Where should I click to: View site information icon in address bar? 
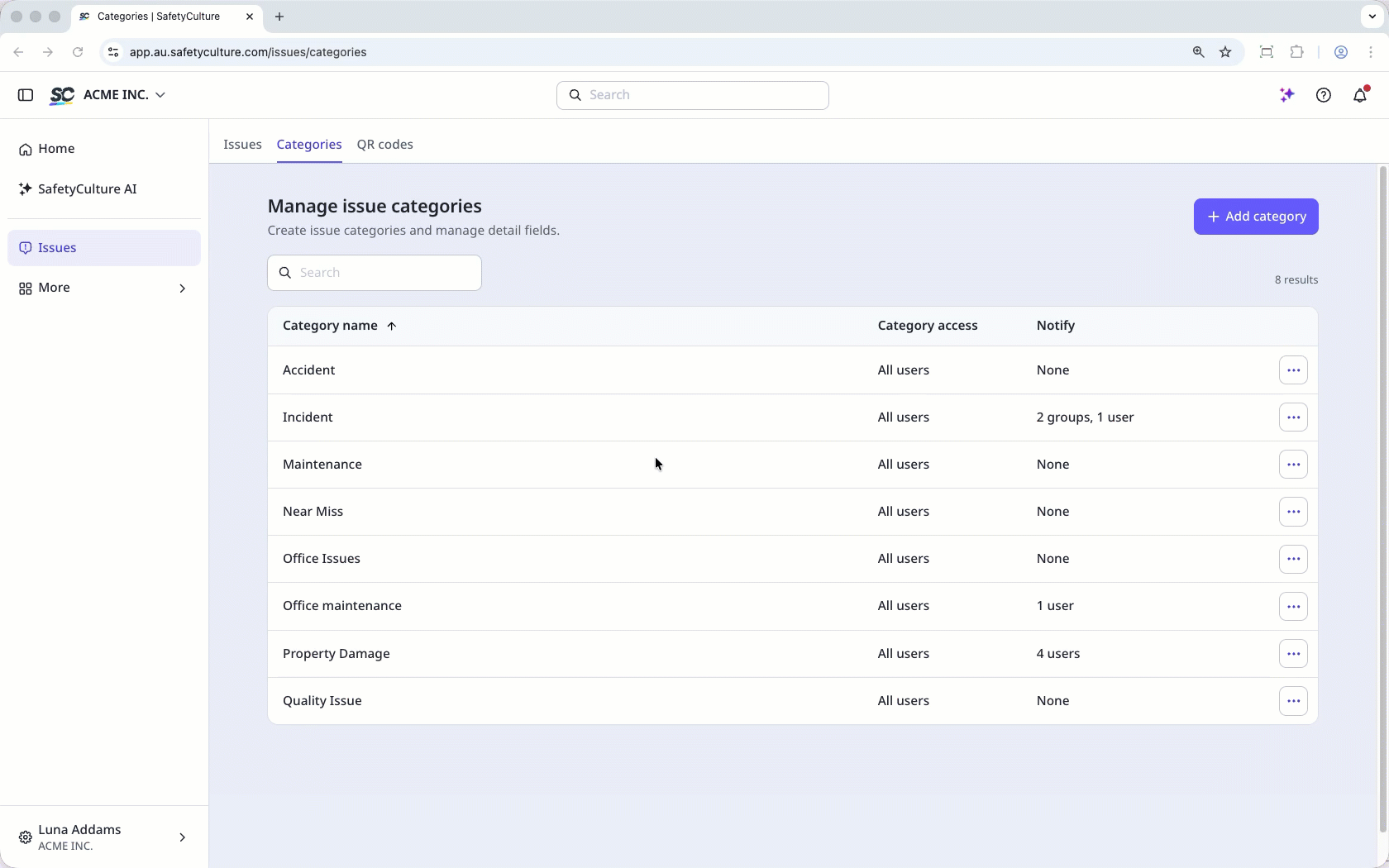pyautogui.click(x=113, y=52)
